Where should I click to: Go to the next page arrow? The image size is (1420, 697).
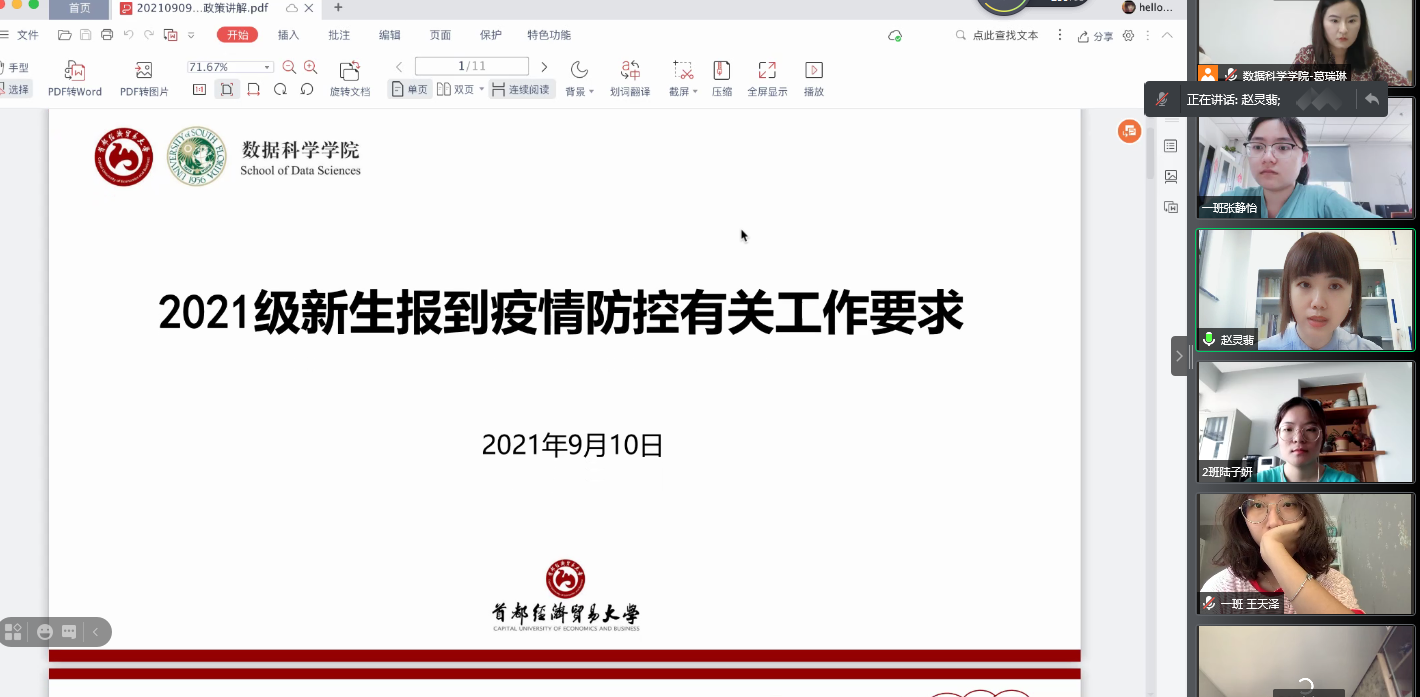[x=544, y=67]
